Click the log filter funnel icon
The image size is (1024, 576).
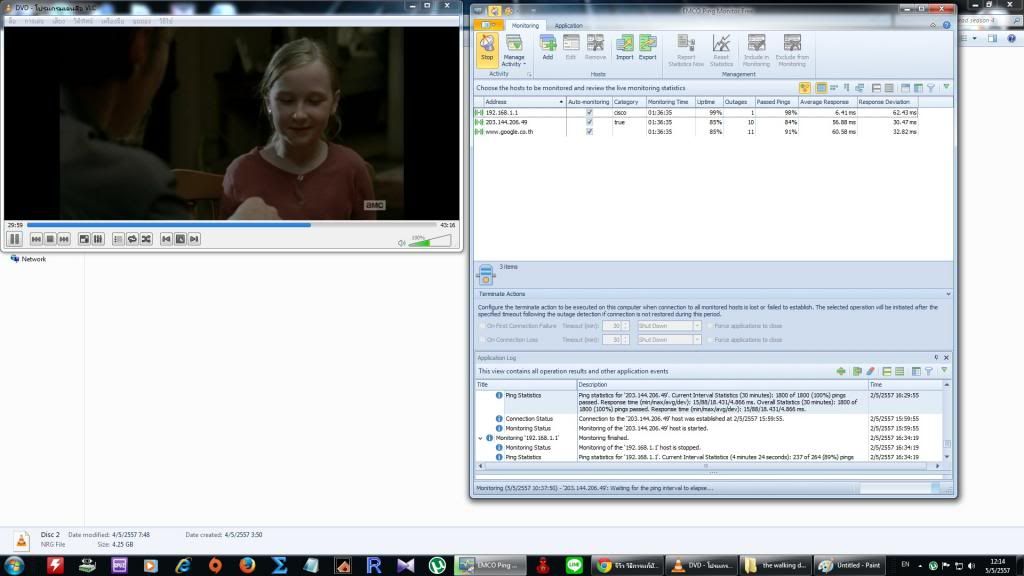[x=929, y=371]
